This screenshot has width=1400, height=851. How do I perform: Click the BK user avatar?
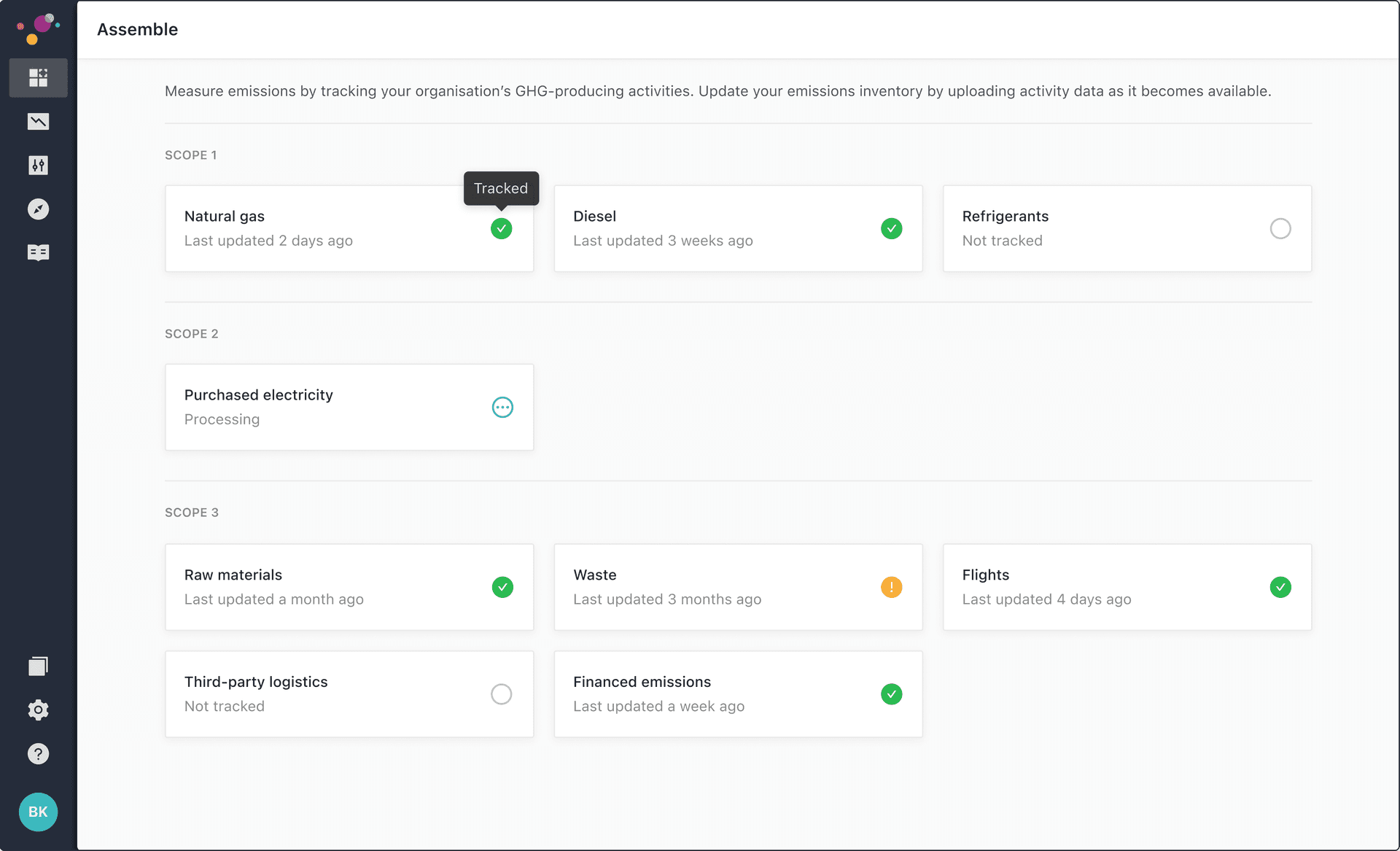[38, 812]
